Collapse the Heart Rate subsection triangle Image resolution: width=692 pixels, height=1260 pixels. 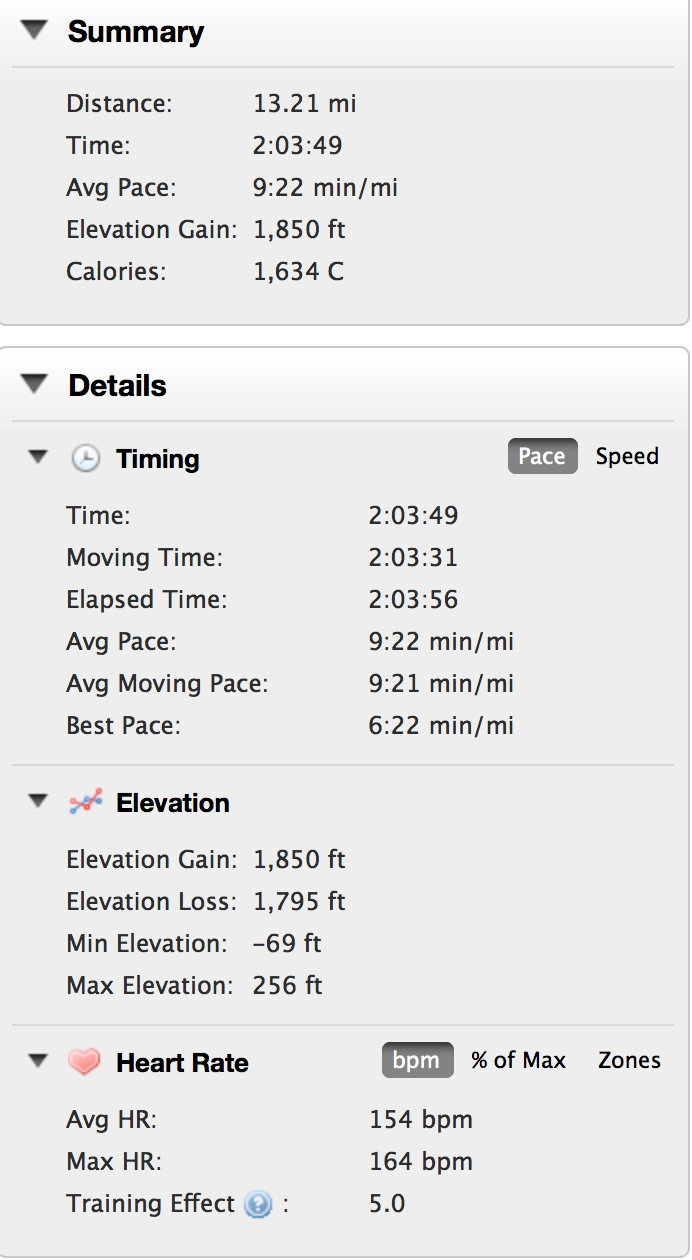pos(38,1060)
